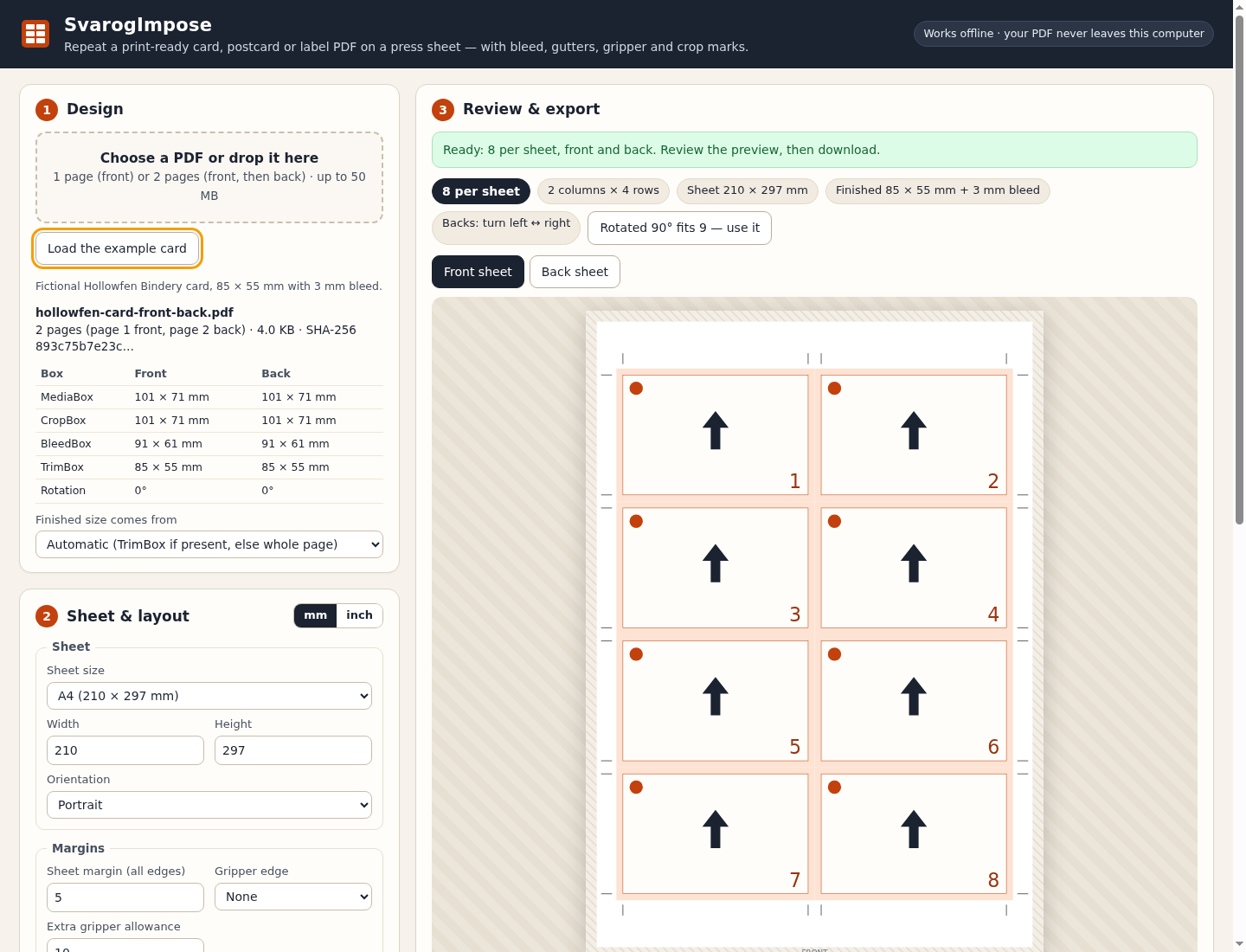This screenshot has height=952, width=1246.
Task: Click the MediaBox row label
Action: [67, 397]
